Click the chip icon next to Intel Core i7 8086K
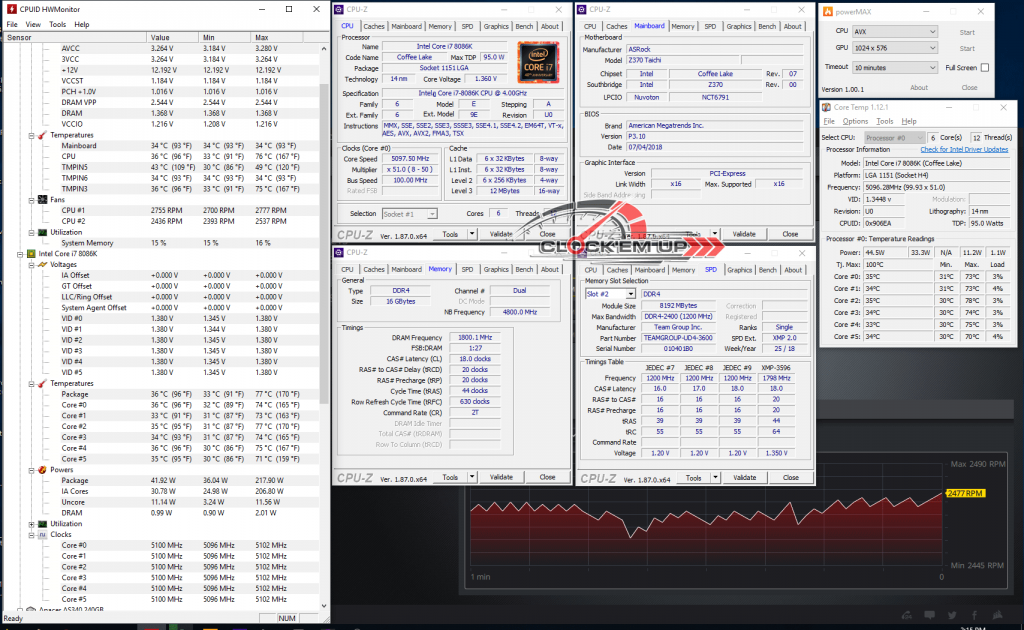The image size is (1024, 630). coord(31,254)
